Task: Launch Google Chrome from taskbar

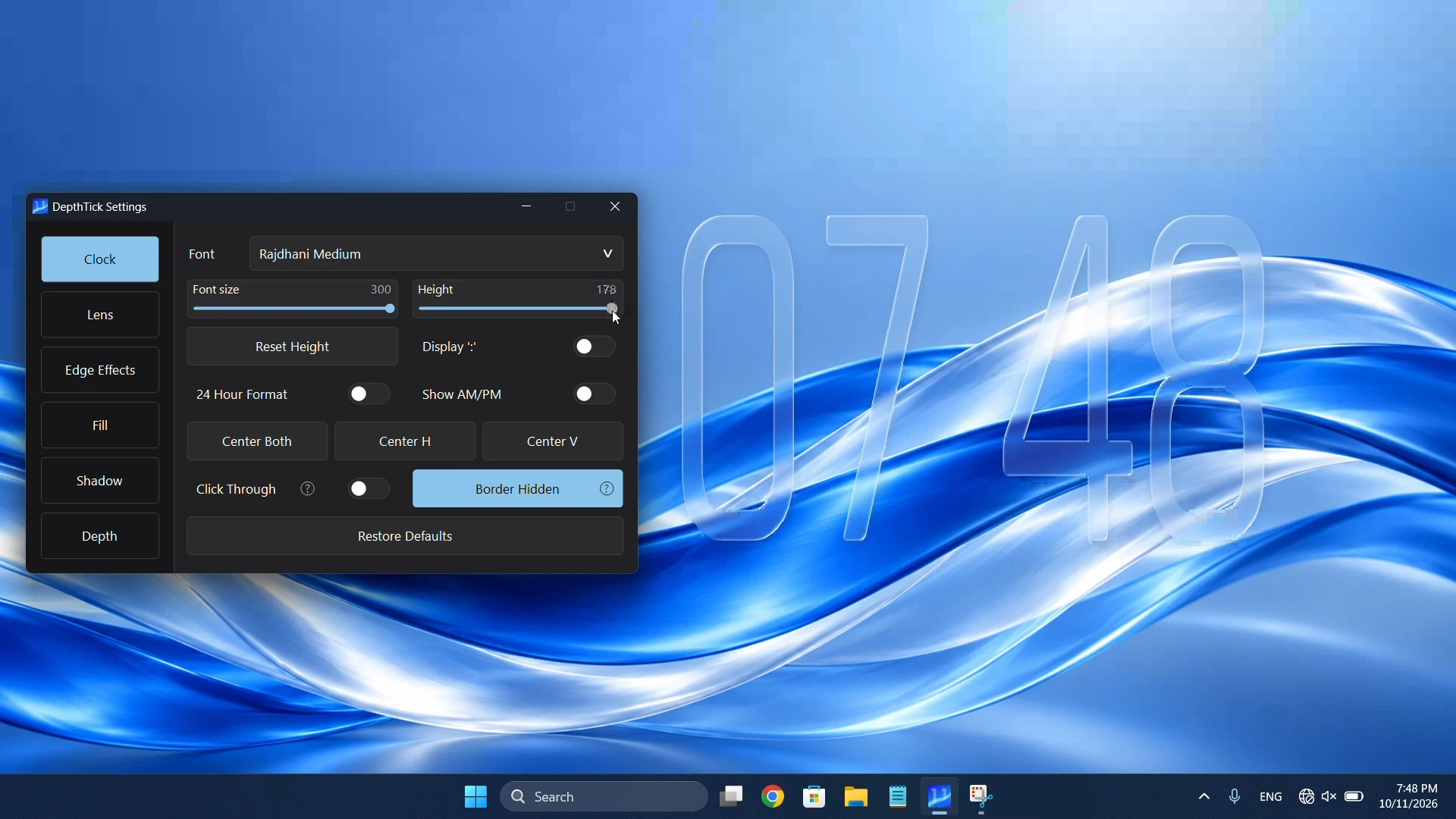Action: coord(773,797)
